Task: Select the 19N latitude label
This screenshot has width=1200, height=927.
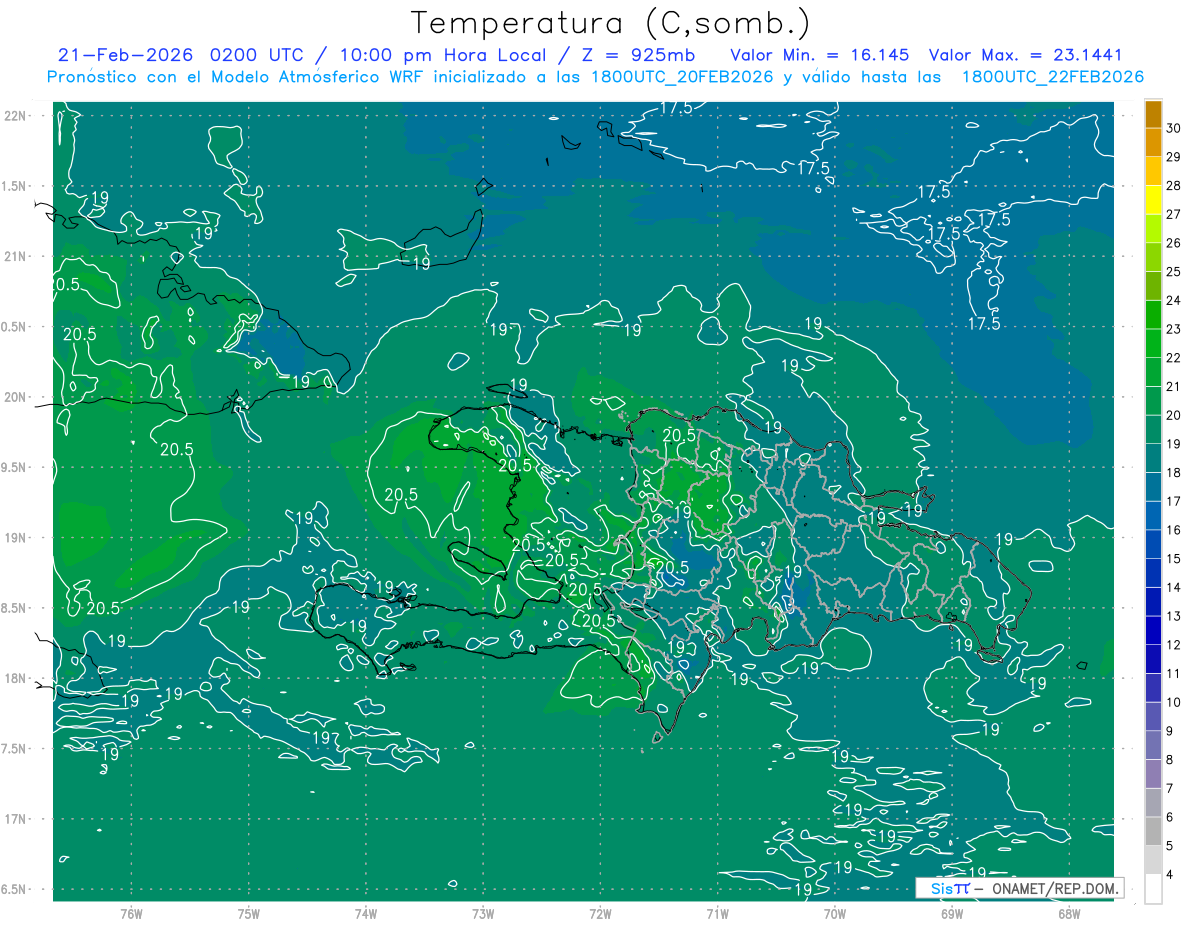Action: 16,537
